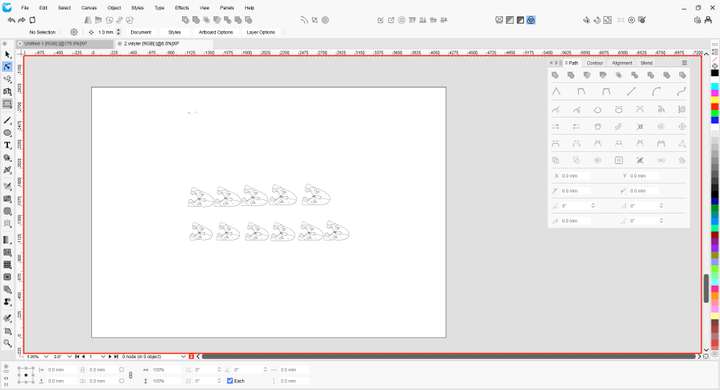
Task: Click the Artboard Options button
Action: (x=216, y=32)
